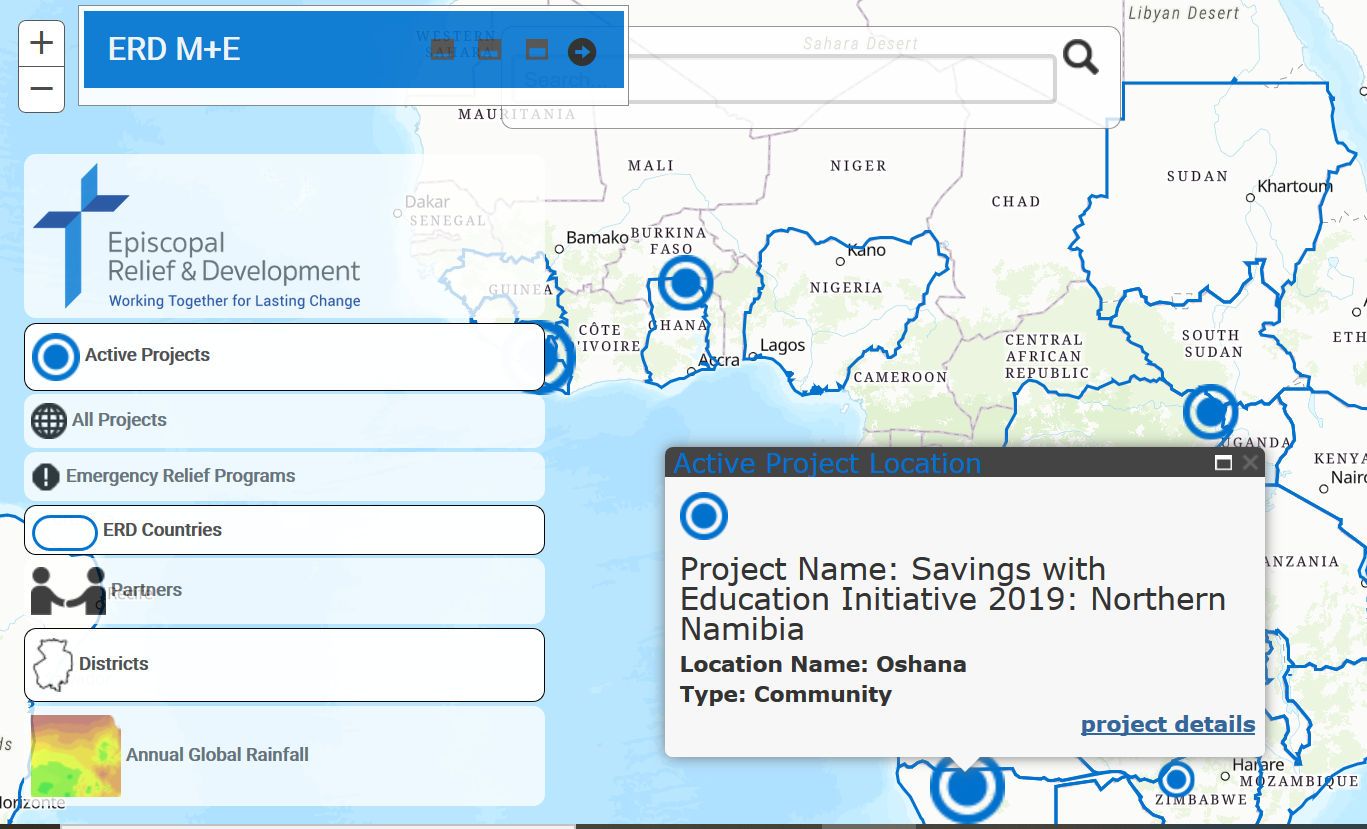Zoom out of the map

41,90
